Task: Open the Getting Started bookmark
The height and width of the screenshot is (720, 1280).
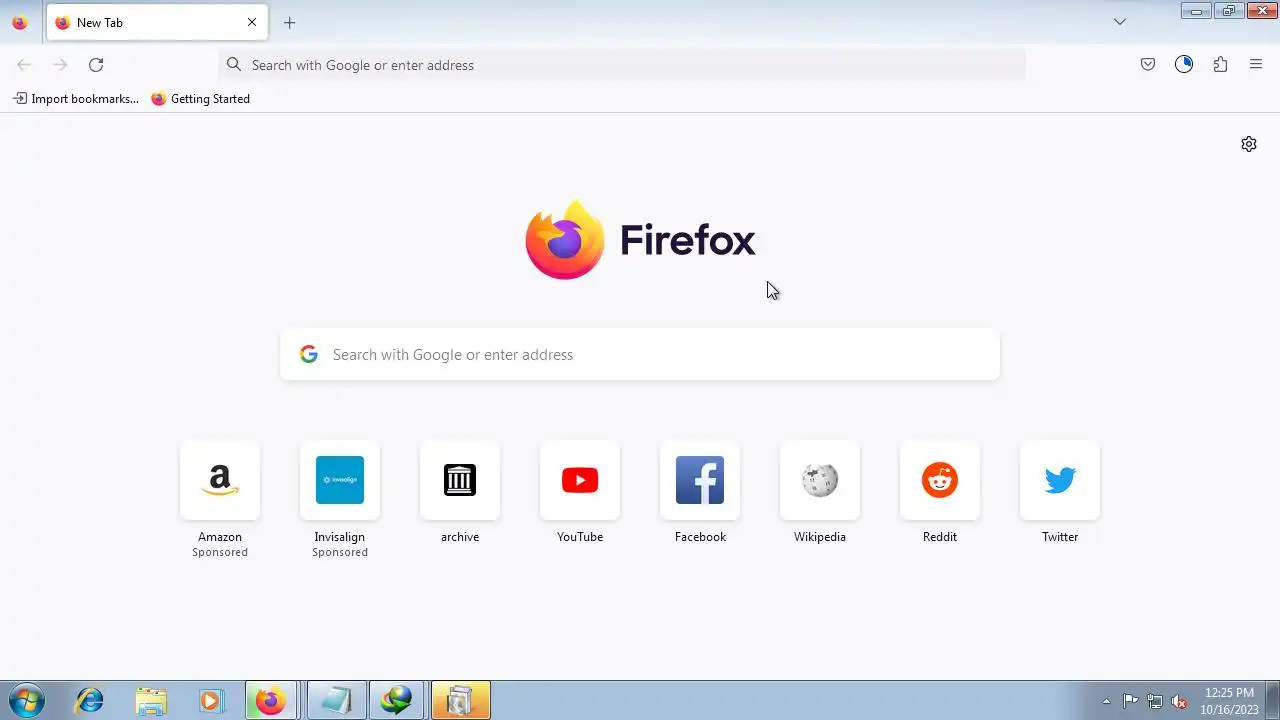Action: 200,99
